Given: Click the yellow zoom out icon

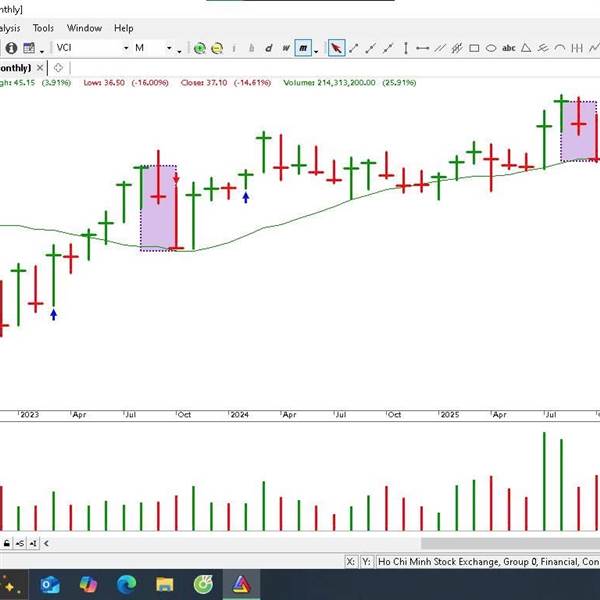Looking at the screenshot, I should (217, 48).
